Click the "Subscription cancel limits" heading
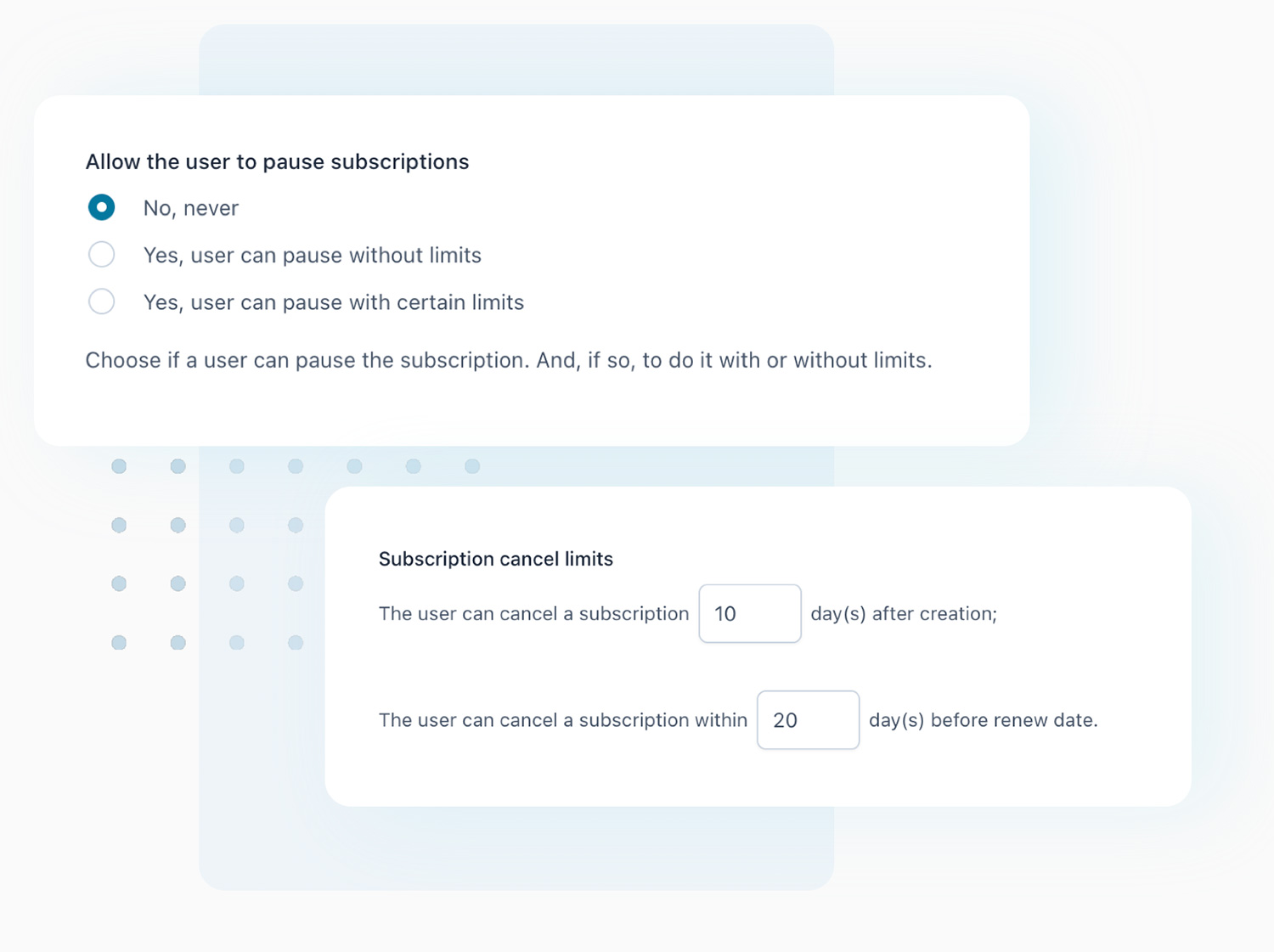Viewport: 1274px width, 952px height. [495, 559]
